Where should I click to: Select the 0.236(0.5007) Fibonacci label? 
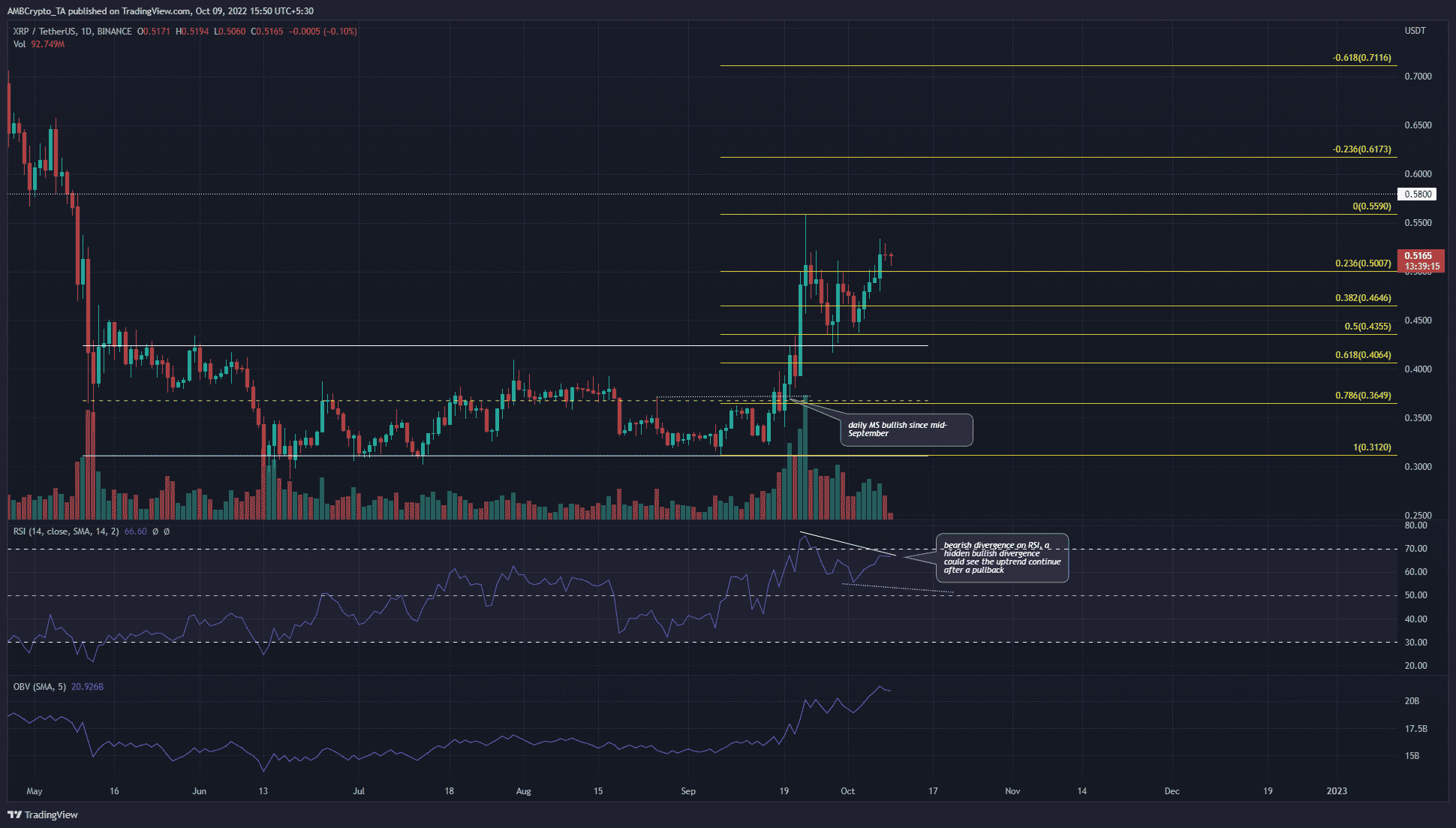[1363, 263]
